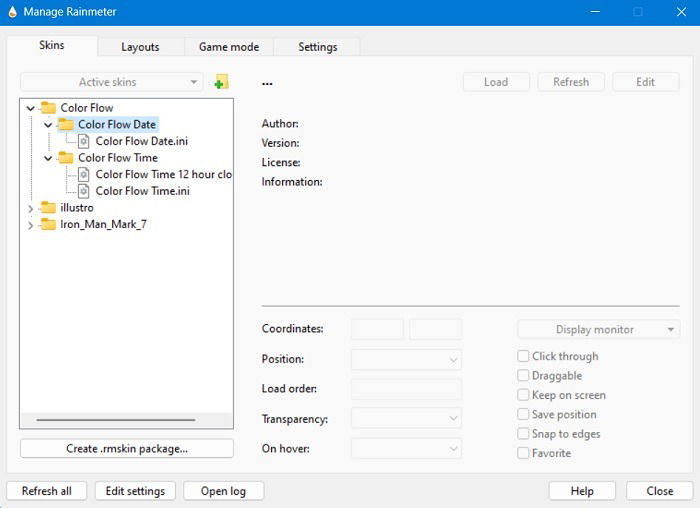Toggle the Draggable checkbox

point(523,375)
